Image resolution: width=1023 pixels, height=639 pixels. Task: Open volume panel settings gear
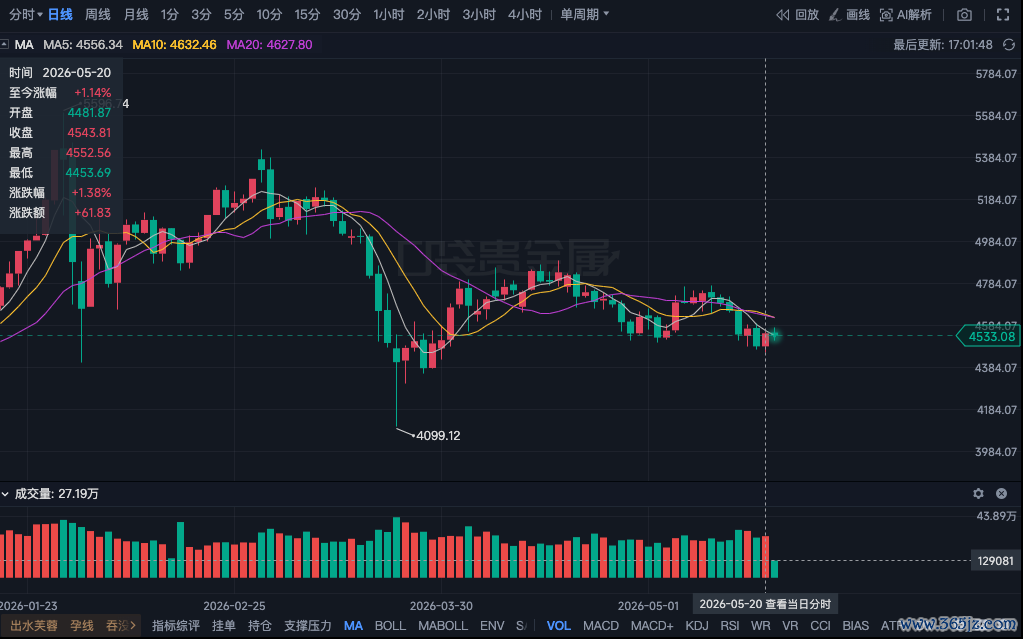[978, 493]
